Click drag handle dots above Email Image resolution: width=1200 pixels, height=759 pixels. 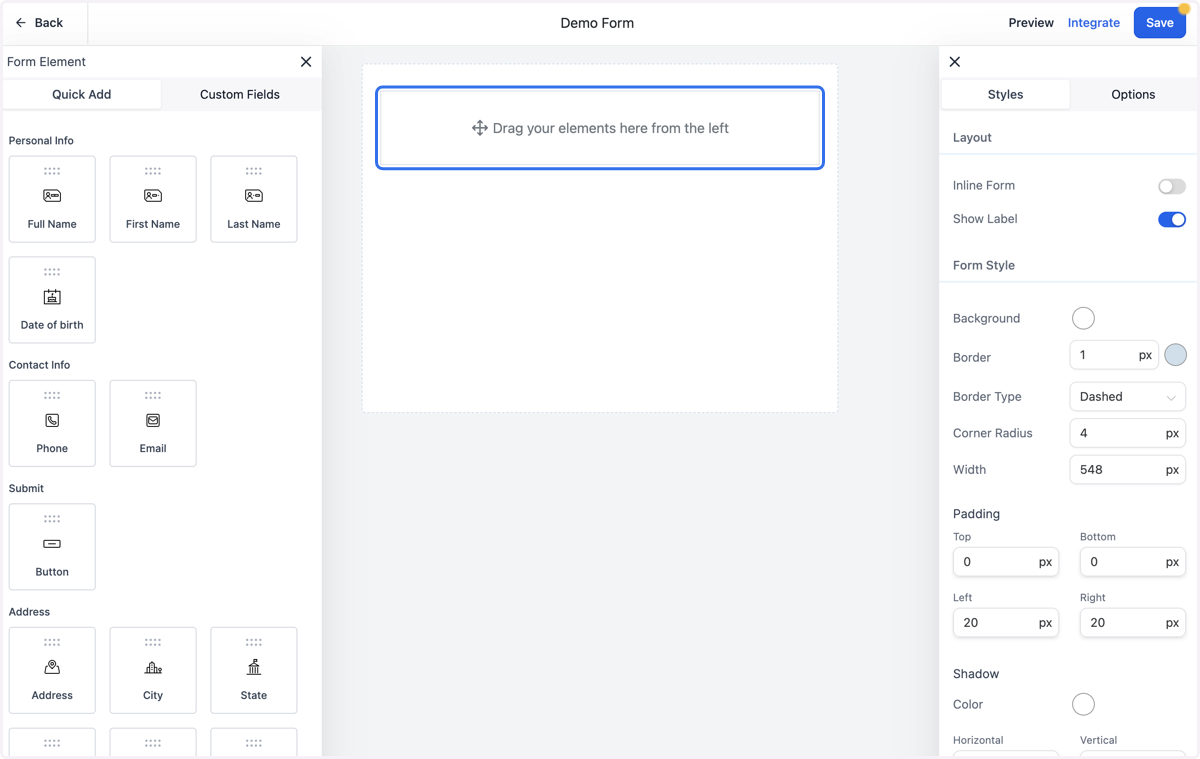(x=153, y=395)
